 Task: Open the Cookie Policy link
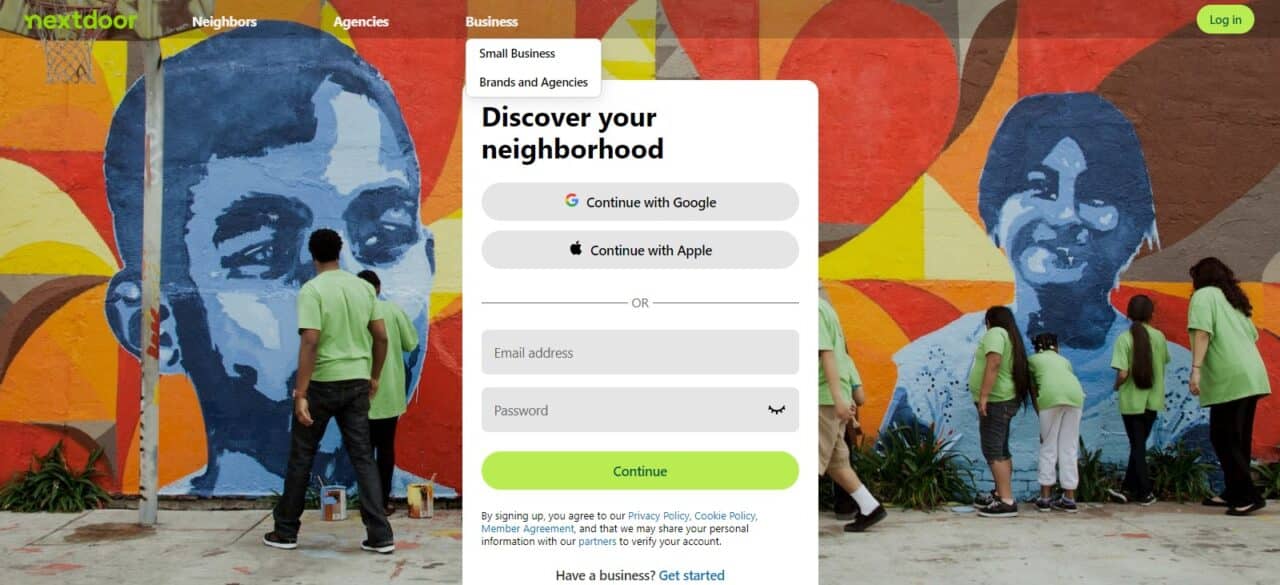725,516
